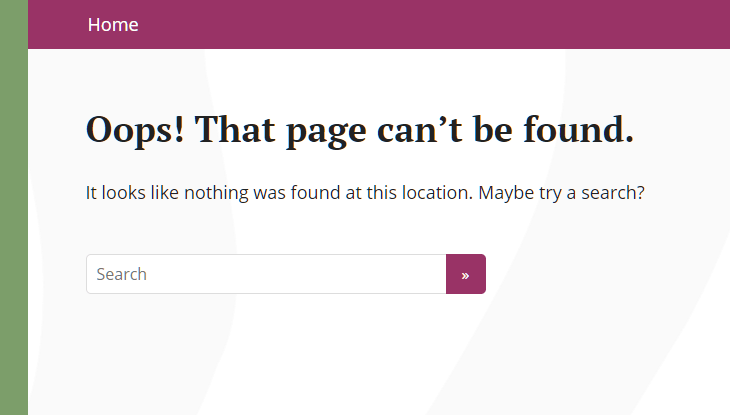
Task: Click the double-arrow search submit icon
Action: click(465, 276)
